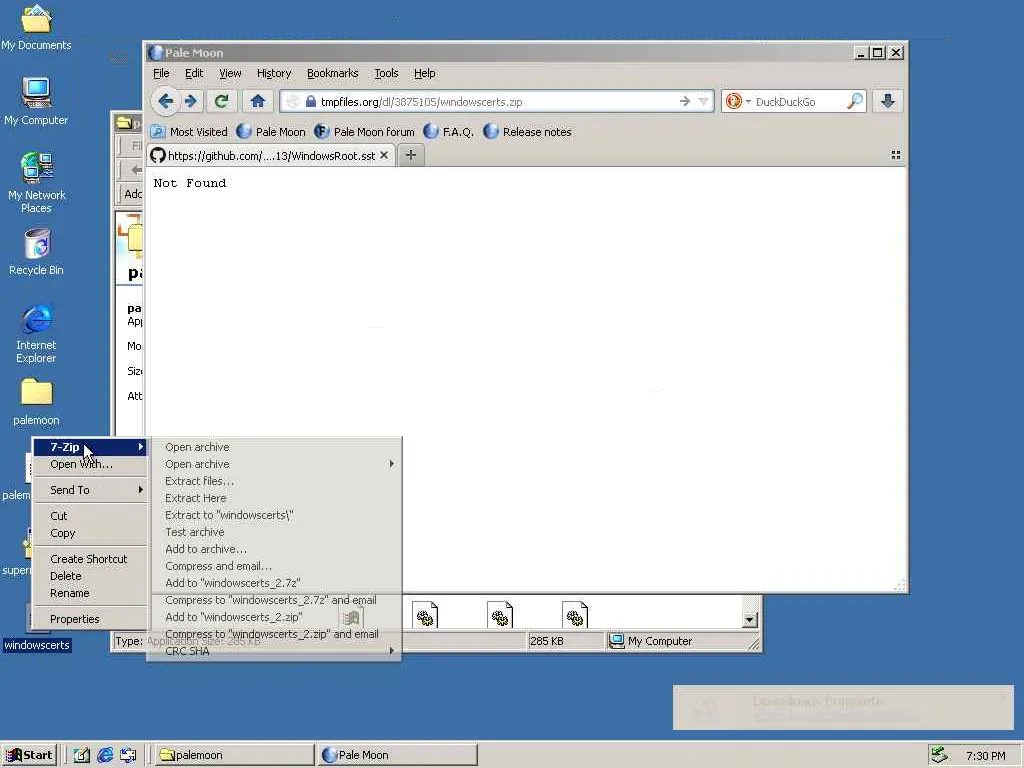Screen dimensions: 1024x768
Task: Open the Bookmarks menu
Action: point(332,73)
